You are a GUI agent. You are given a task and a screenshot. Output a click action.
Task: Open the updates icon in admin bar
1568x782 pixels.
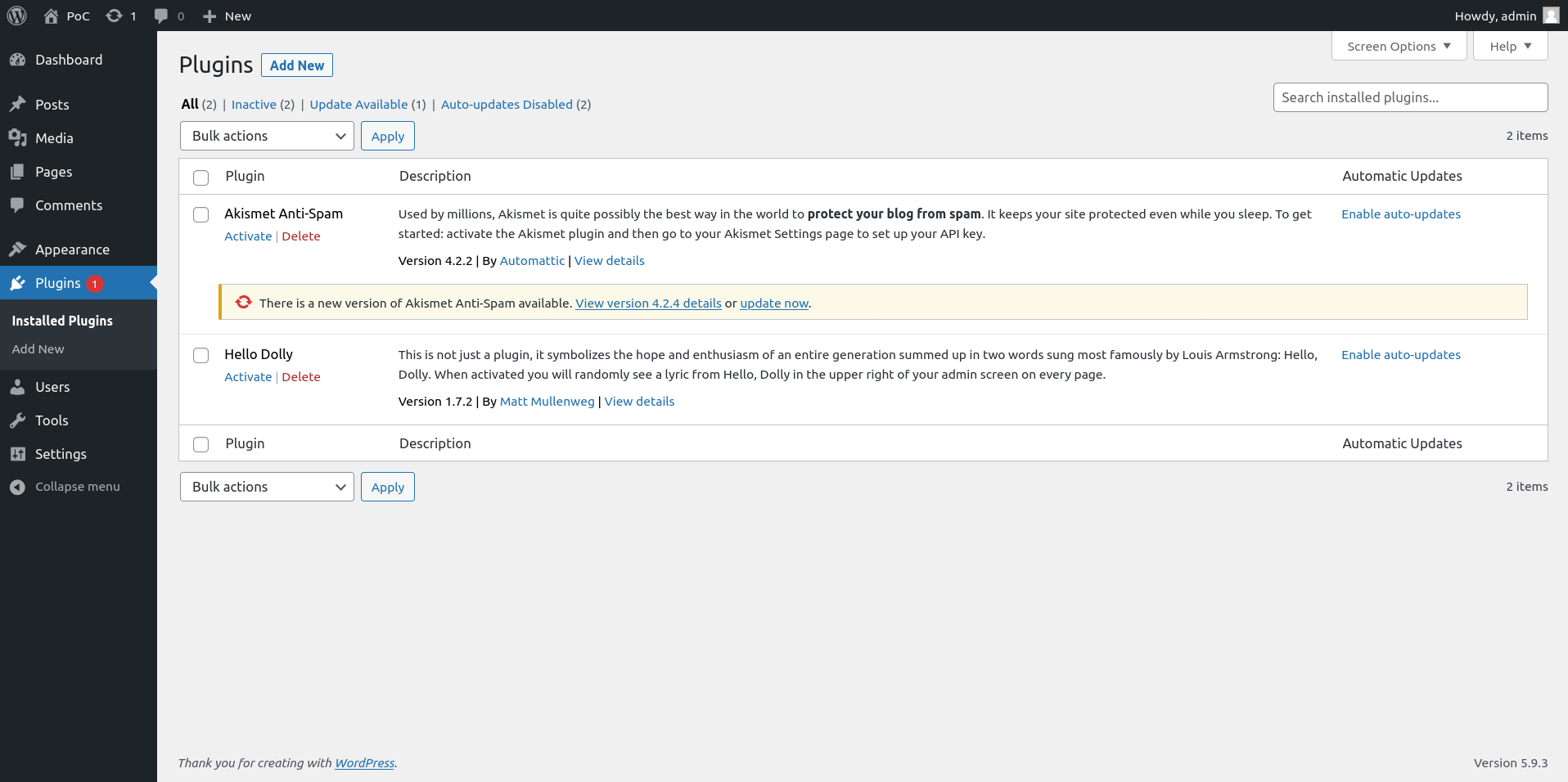pyautogui.click(x=114, y=16)
